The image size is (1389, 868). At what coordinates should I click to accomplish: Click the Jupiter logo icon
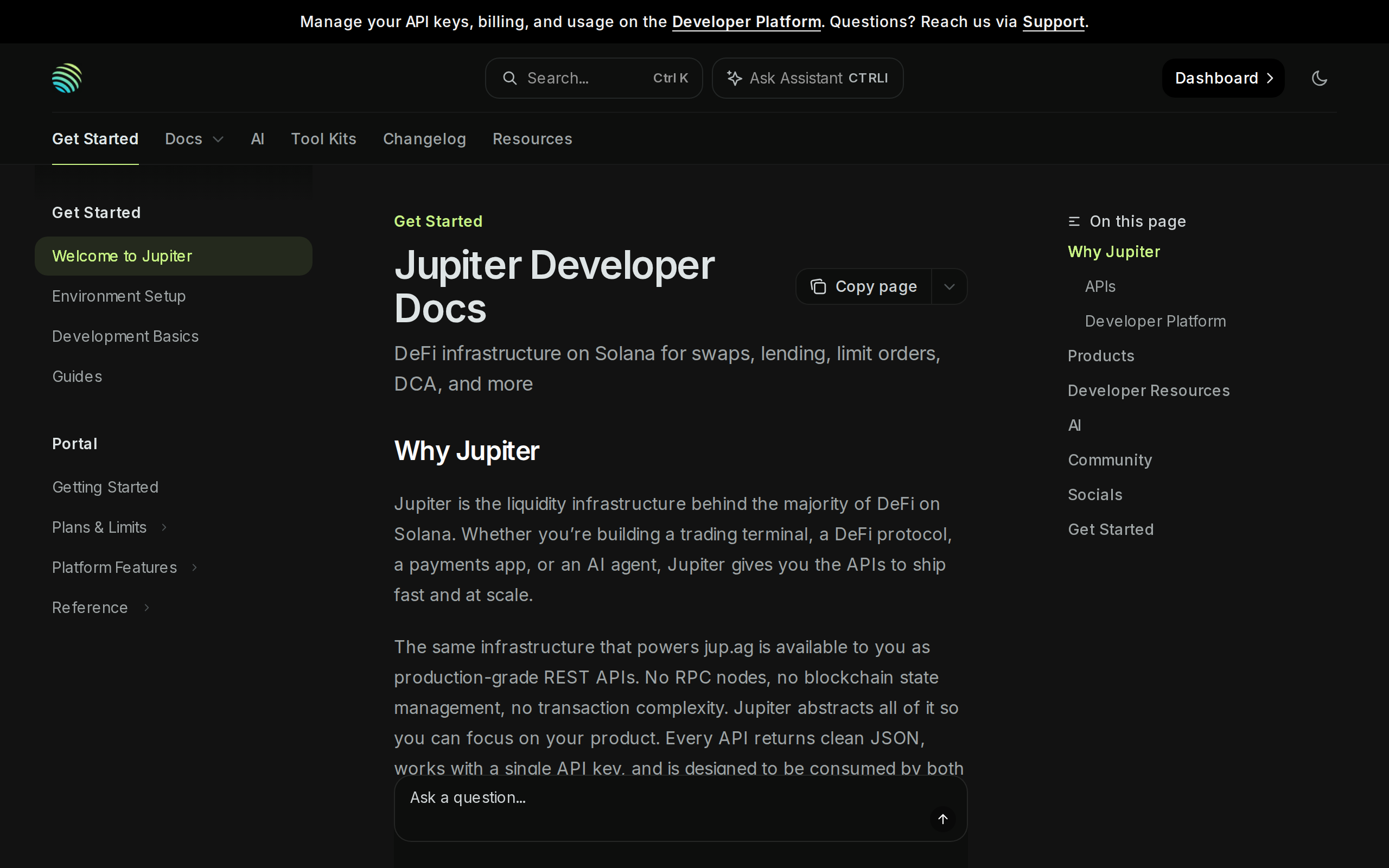click(x=67, y=78)
